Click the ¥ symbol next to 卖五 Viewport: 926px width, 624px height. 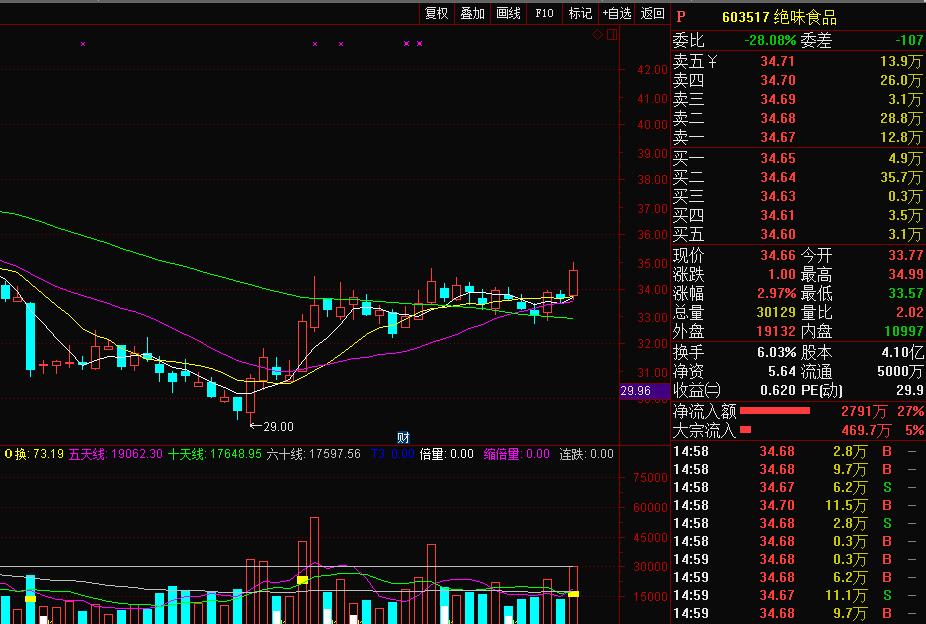click(x=711, y=61)
